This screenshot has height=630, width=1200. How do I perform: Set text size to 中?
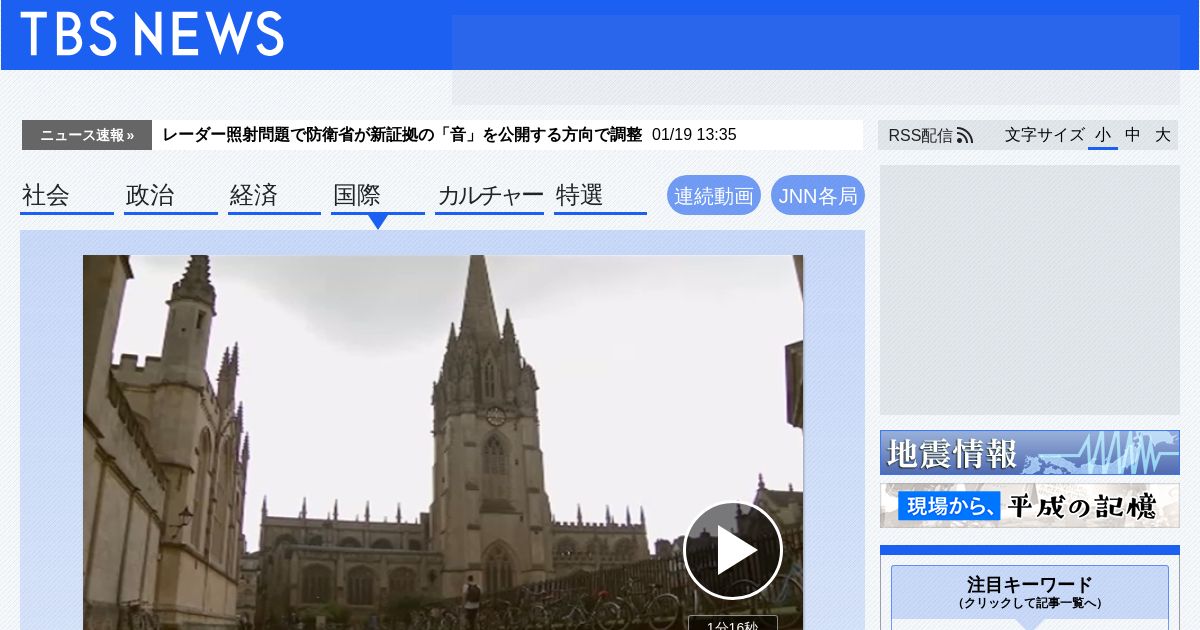(1133, 135)
